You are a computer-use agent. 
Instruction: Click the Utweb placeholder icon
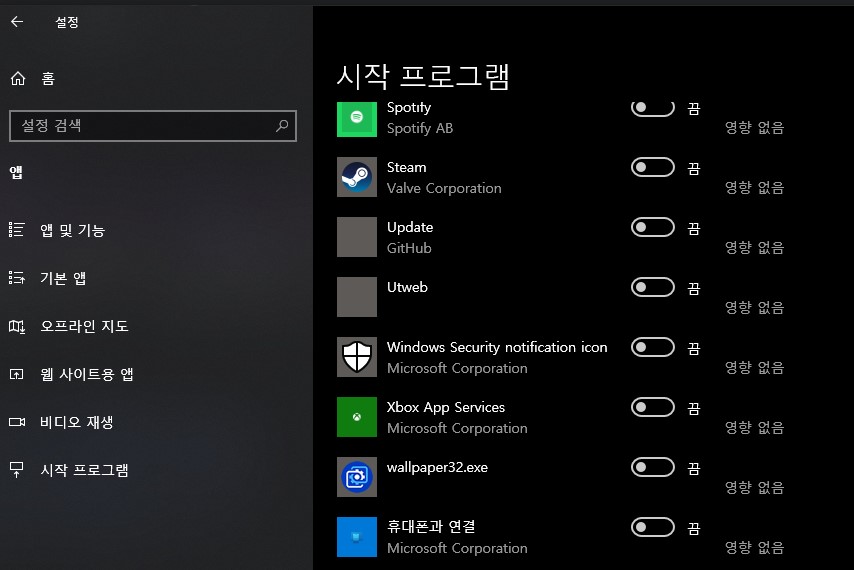tap(357, 297)
